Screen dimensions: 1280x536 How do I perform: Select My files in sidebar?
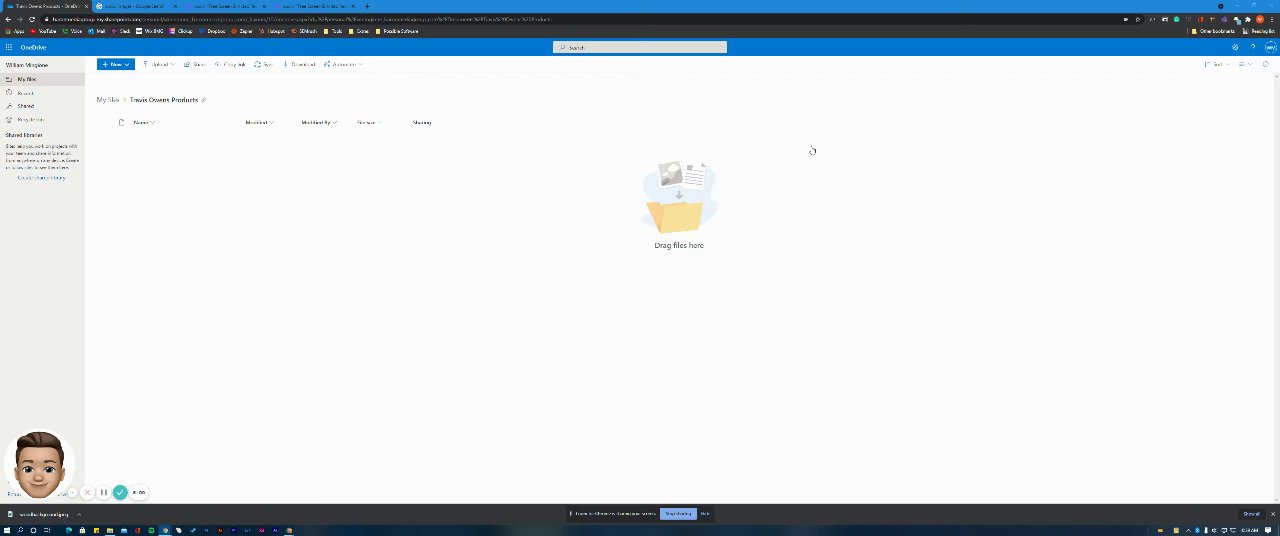[x=42, y=79]
